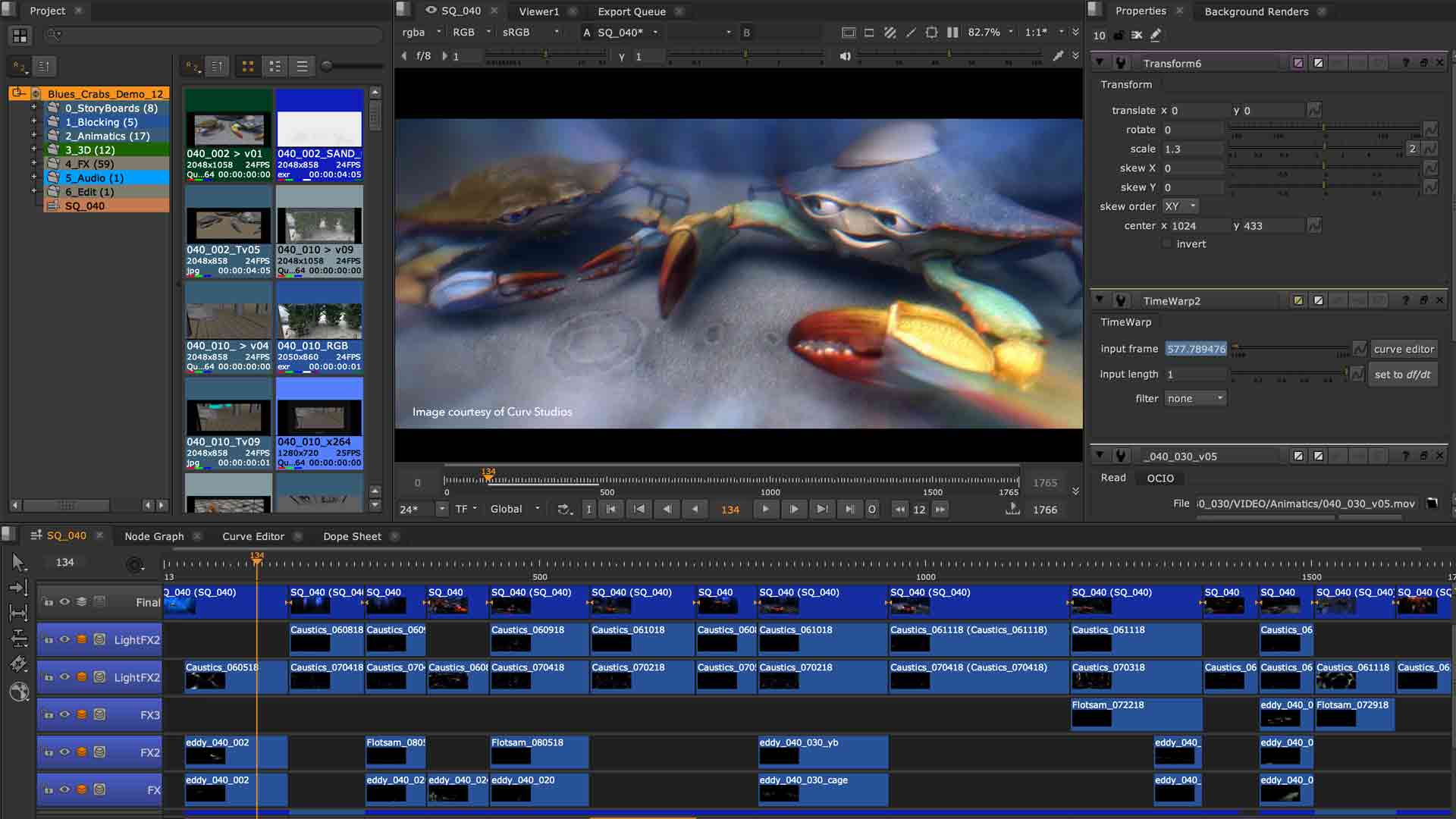Click the viewer audio speaker icon

click(x=845, y=56)
